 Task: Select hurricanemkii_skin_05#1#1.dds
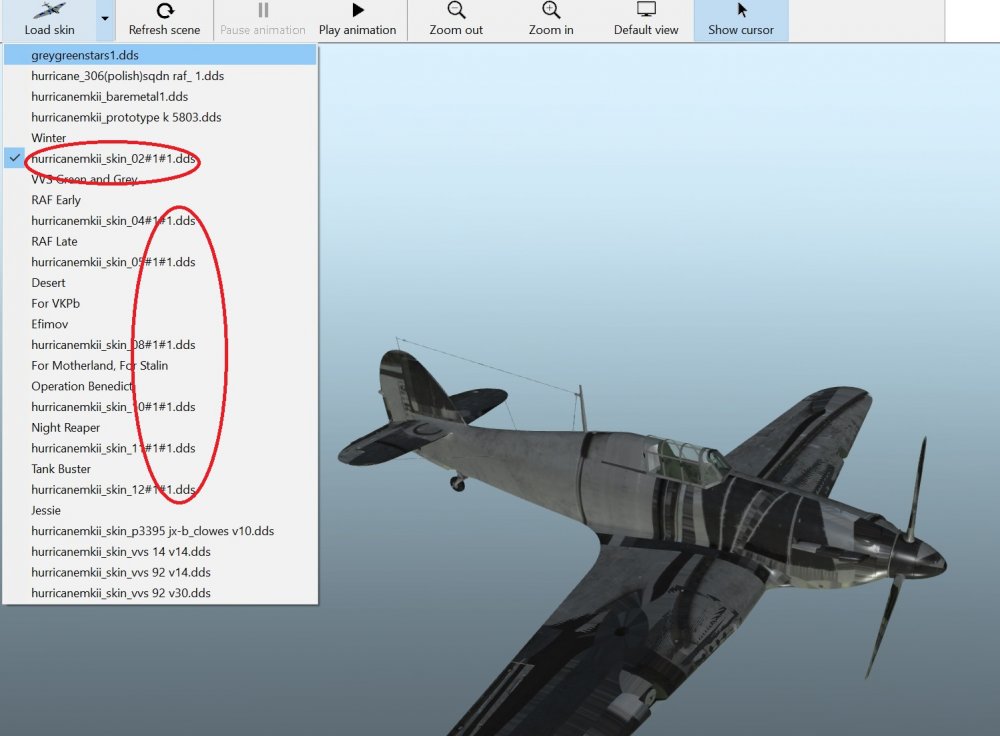pos(160,262)
